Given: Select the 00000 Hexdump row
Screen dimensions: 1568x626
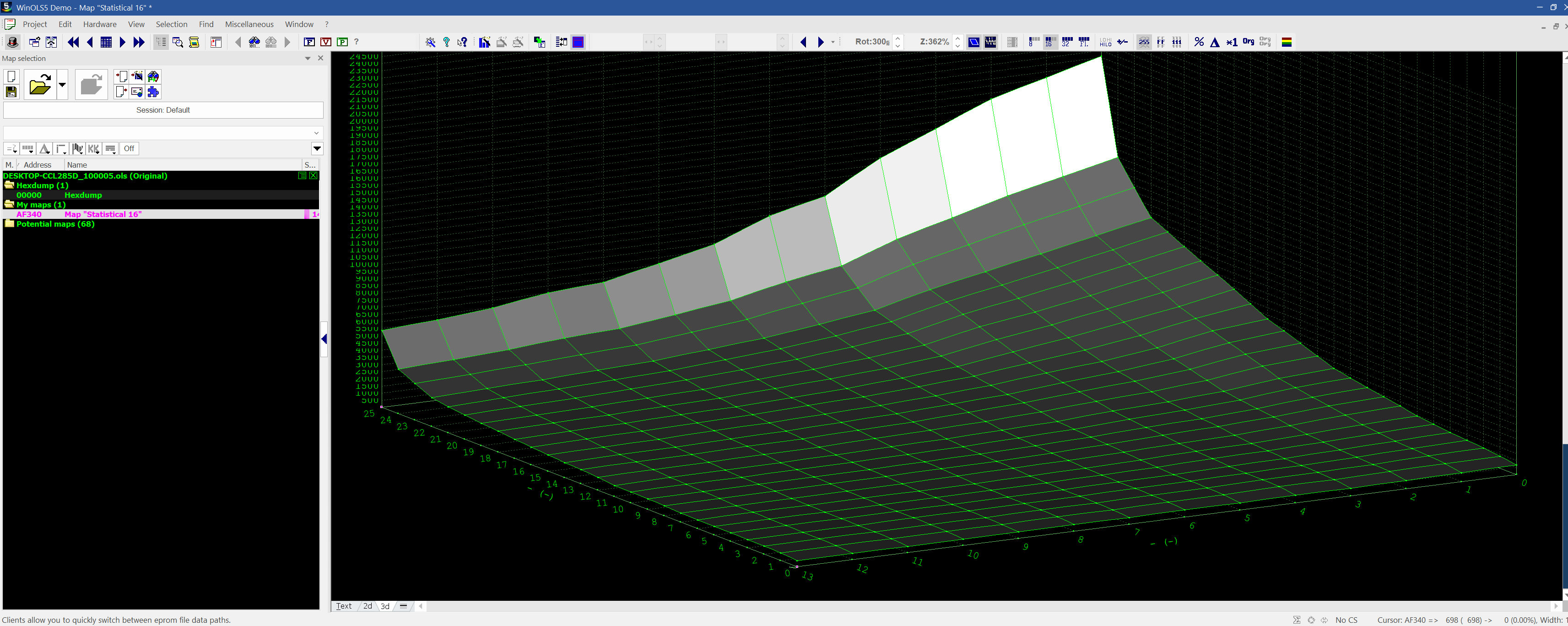Looking at the screenshot, I should click(161, 195).
